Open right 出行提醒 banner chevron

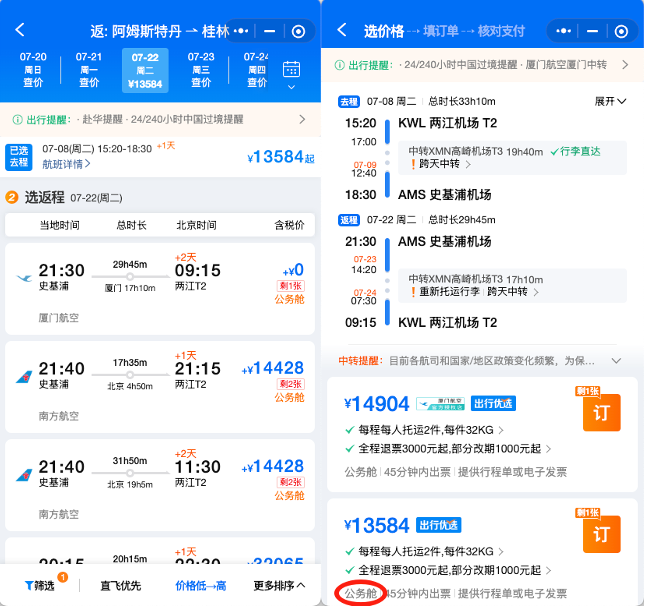(x=625, y=65)
